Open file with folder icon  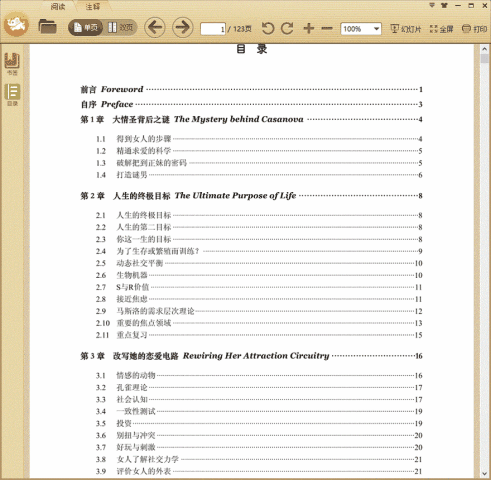[x=47, y=26]
